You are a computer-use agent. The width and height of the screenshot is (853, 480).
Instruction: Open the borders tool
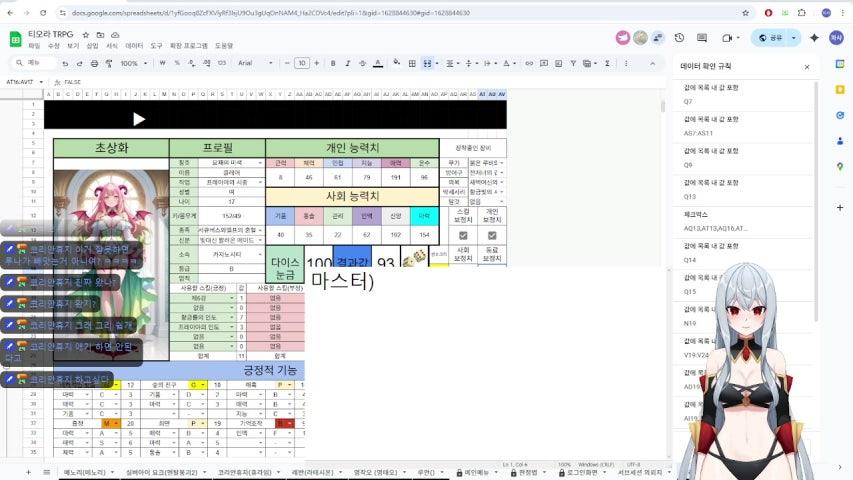[412, 64]
